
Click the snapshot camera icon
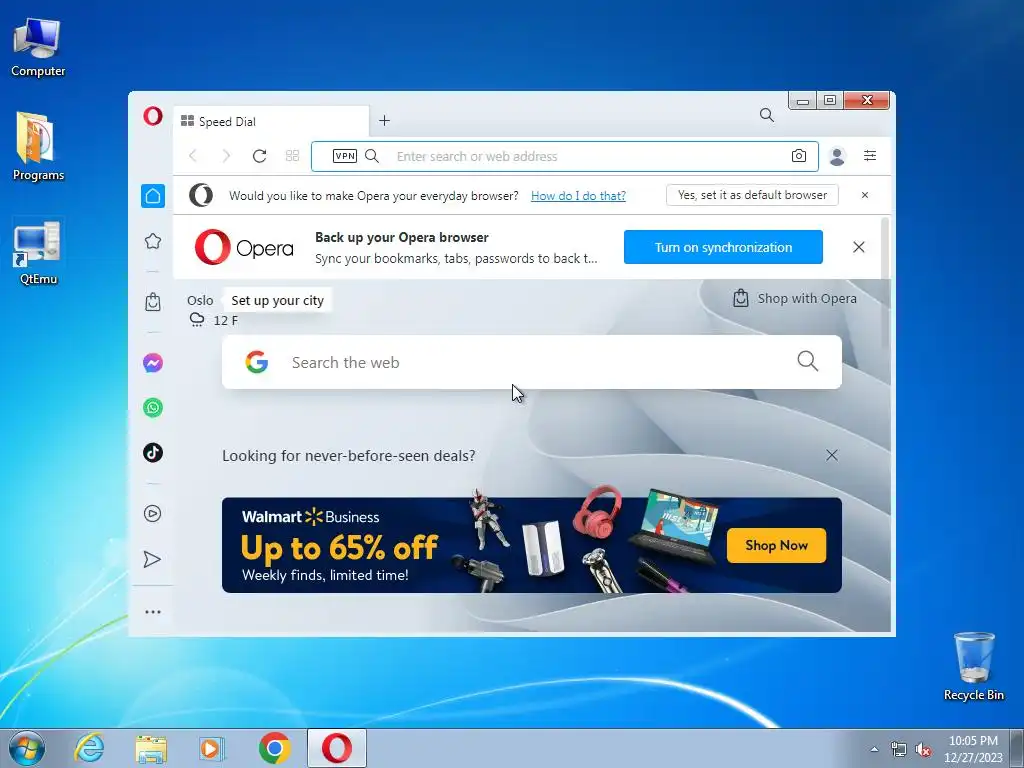(799, 156)
